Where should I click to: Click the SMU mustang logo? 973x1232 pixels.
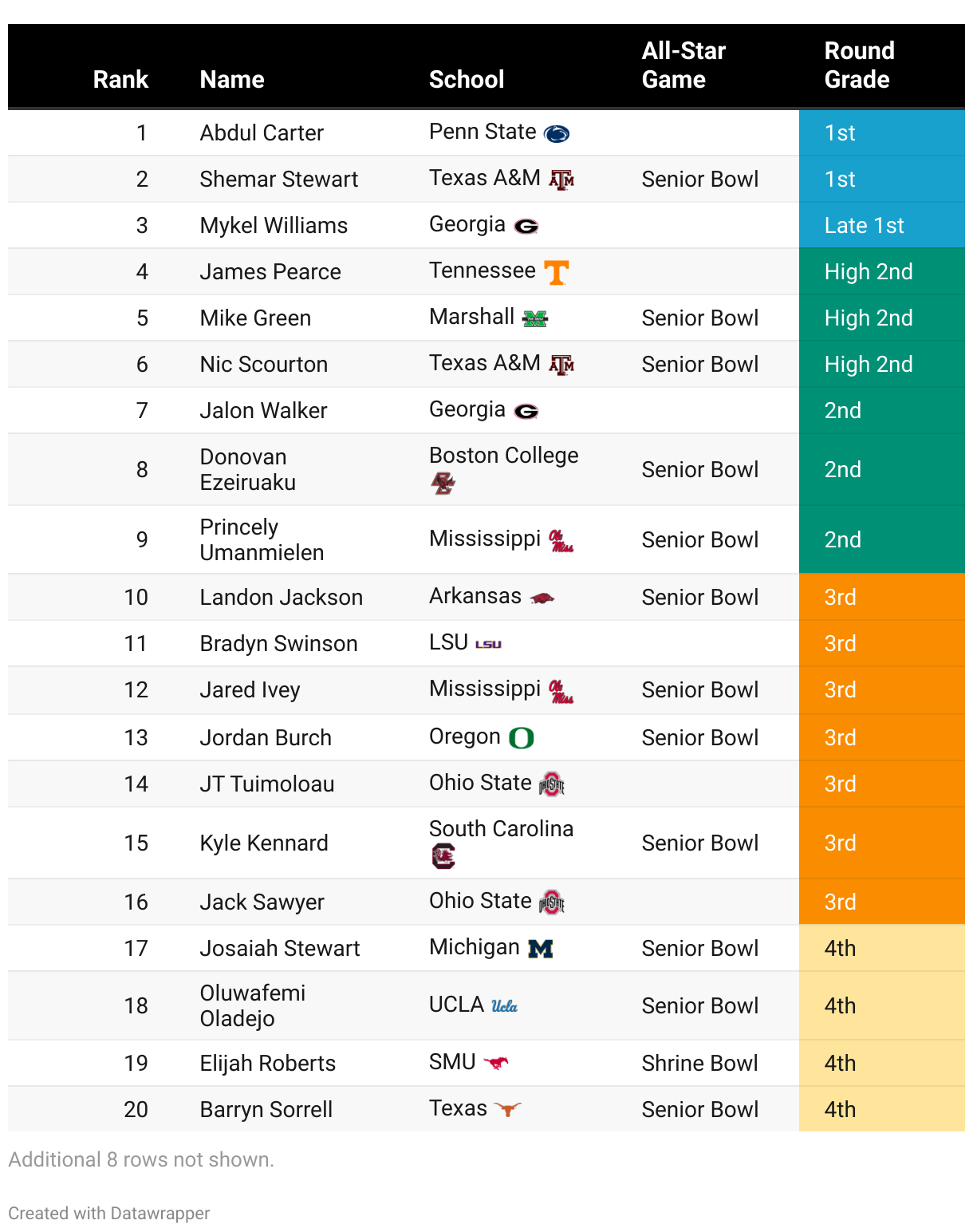click(496, 1063)
